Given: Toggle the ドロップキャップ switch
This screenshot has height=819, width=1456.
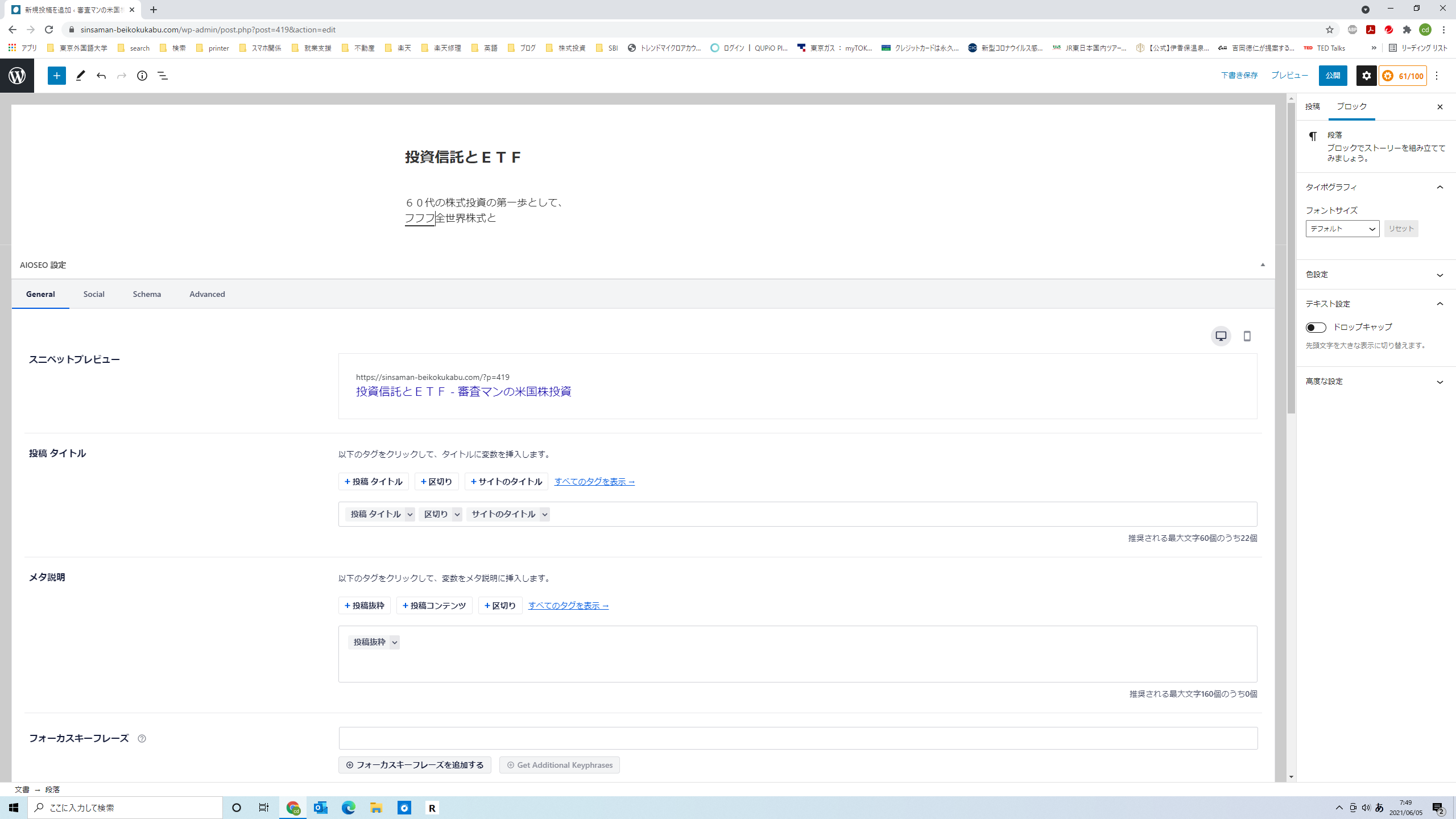Looking at the screenshot, I should (1316, 327).
